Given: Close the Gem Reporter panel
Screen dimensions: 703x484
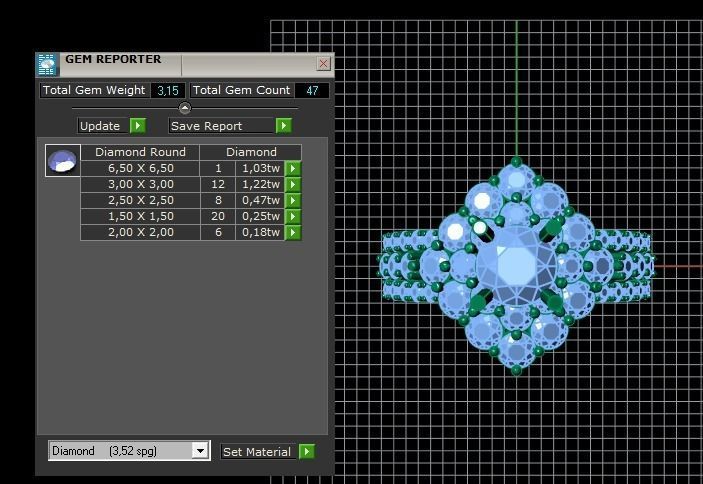Looking at the screenshot, I should (x=323, y=64).
